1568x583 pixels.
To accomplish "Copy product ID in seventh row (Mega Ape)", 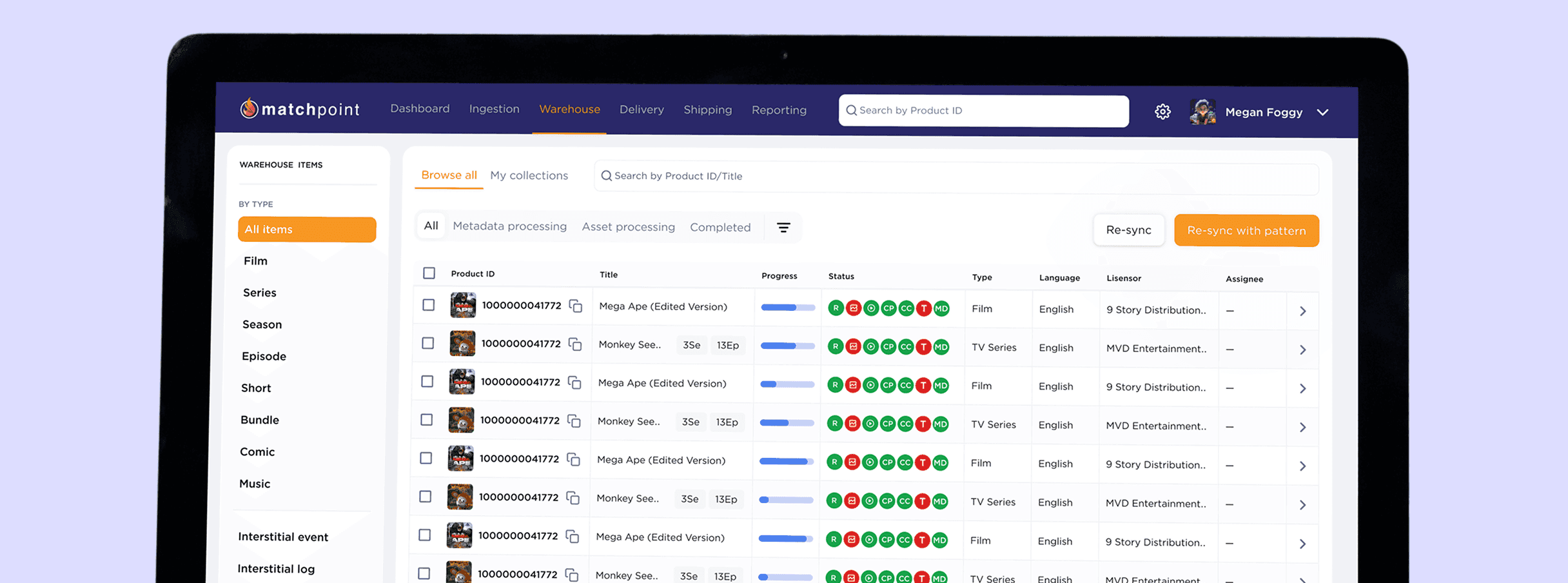I will (x=572, y=537).
